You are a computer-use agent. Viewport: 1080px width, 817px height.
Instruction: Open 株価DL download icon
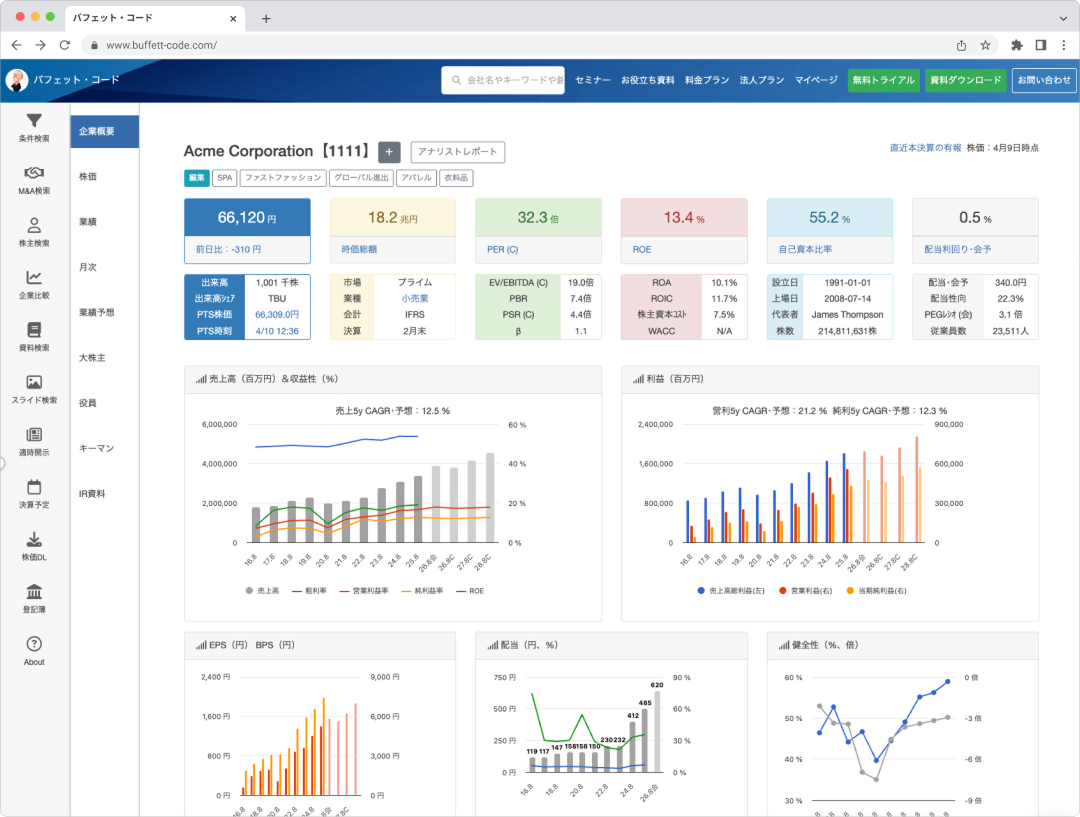point(34,539)
